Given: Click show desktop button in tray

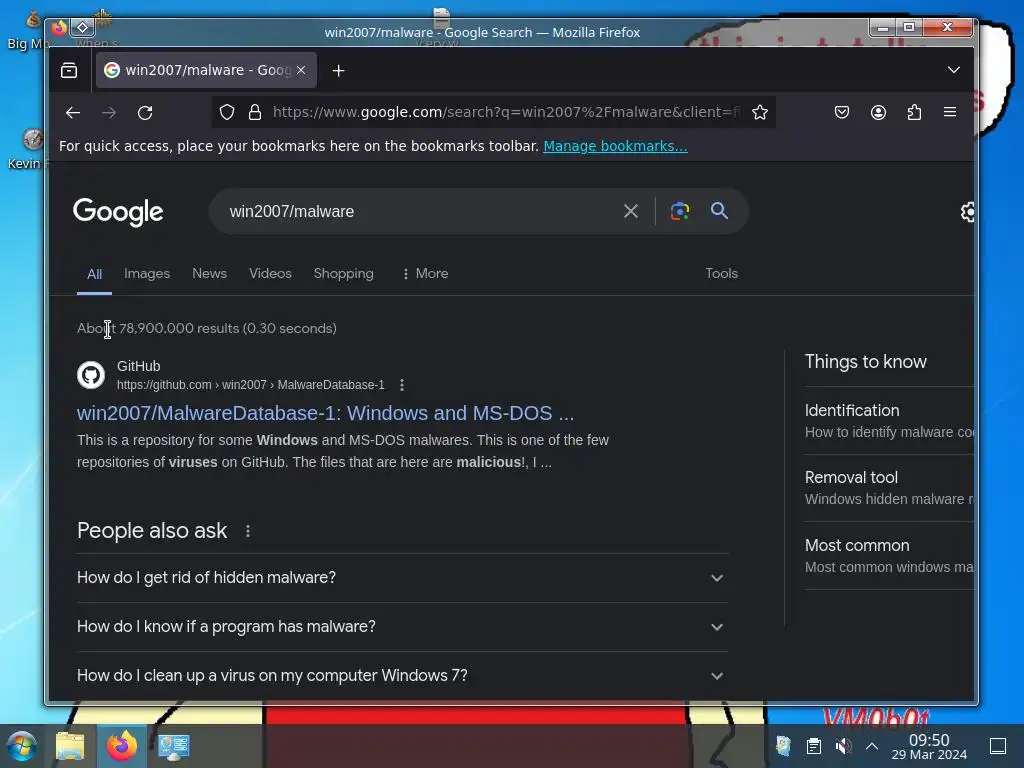Looking at the screenshot, I should coord(998,746).
